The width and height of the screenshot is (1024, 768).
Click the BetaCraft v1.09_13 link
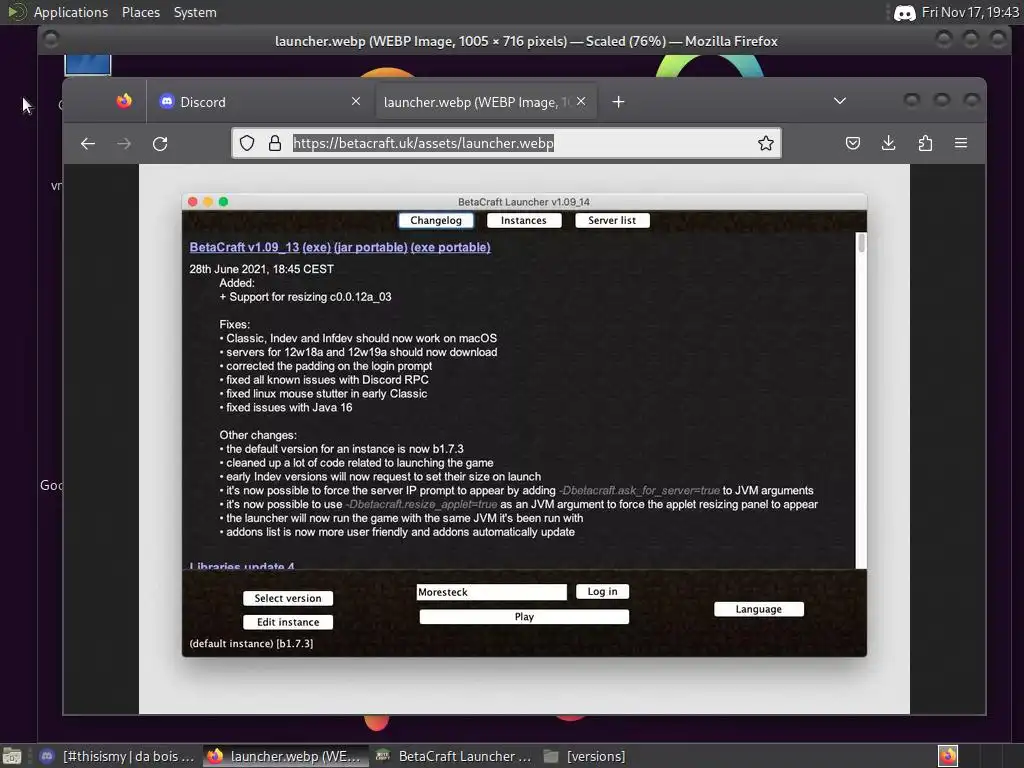pyautogui.click(x=244, y=248)
